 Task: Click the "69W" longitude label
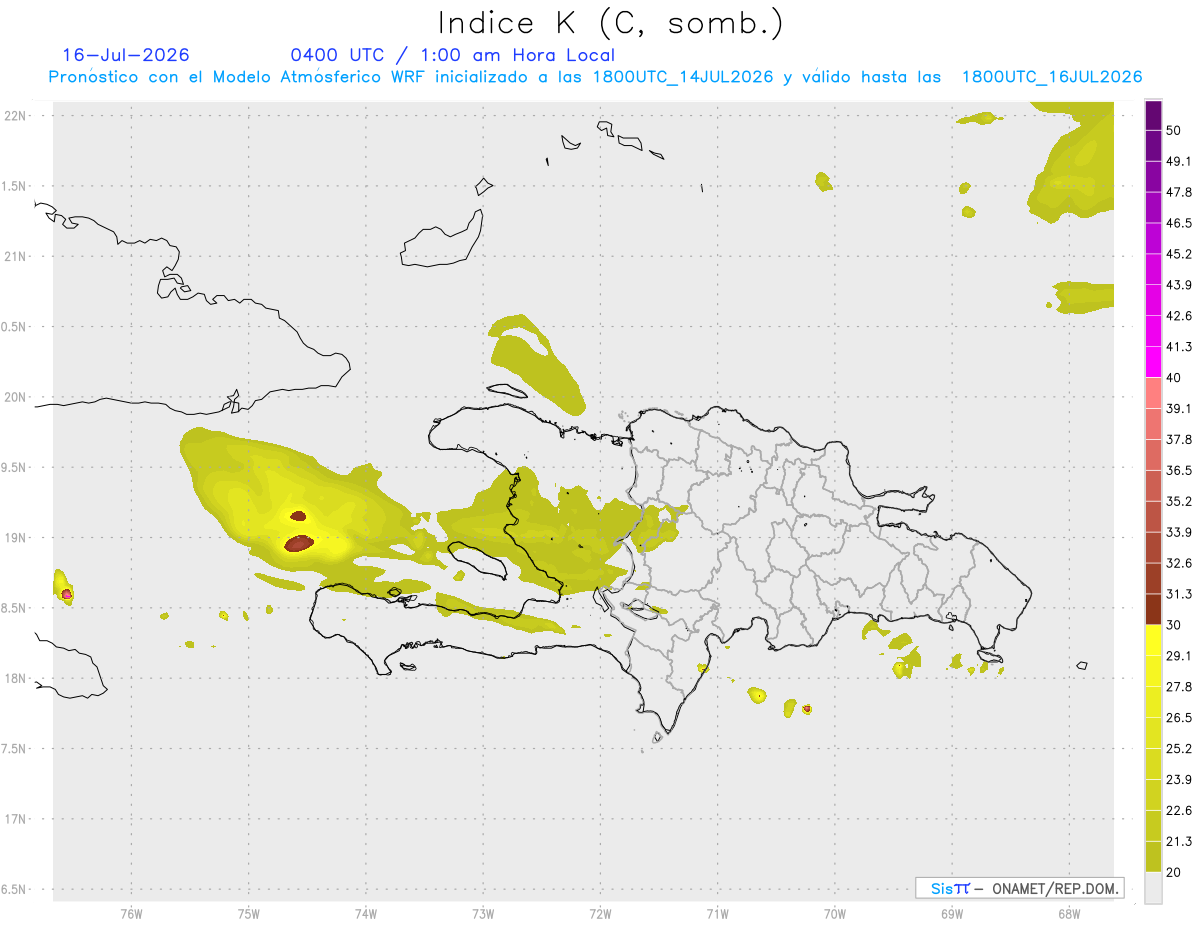tap(952, 913)
